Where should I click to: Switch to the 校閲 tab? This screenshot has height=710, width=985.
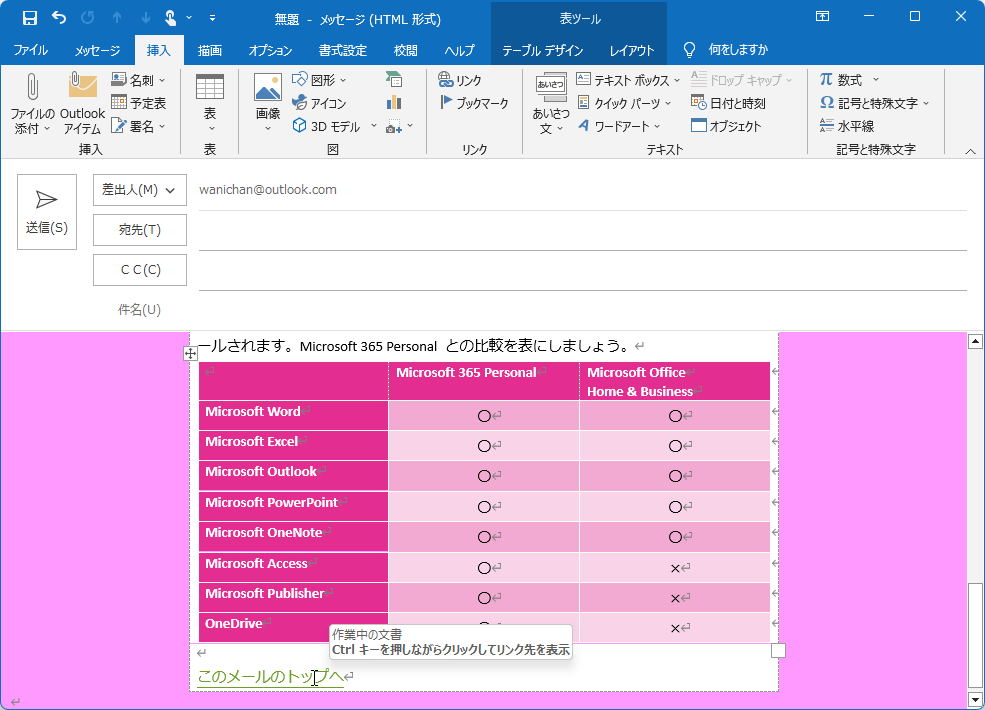405,50
